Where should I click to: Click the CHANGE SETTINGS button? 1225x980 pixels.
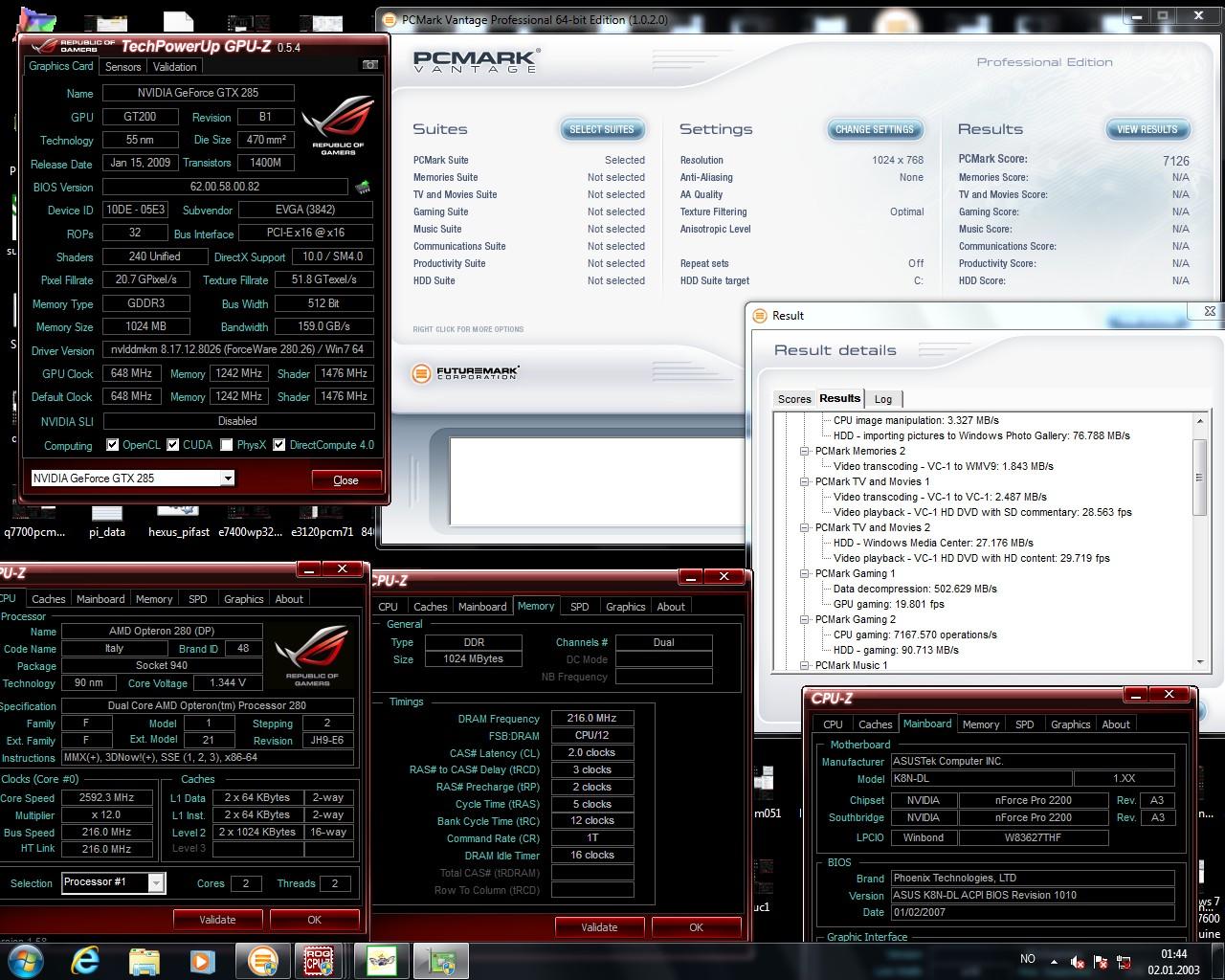(x=874, y=129)
